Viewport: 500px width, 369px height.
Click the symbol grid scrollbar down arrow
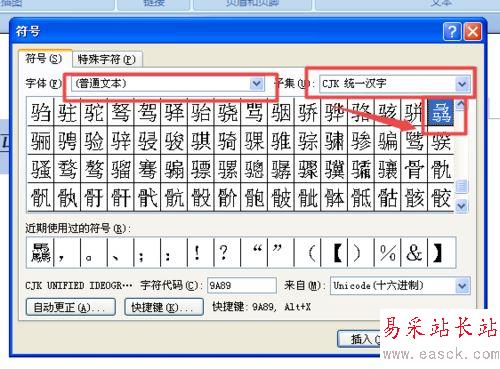coord(462,206)
